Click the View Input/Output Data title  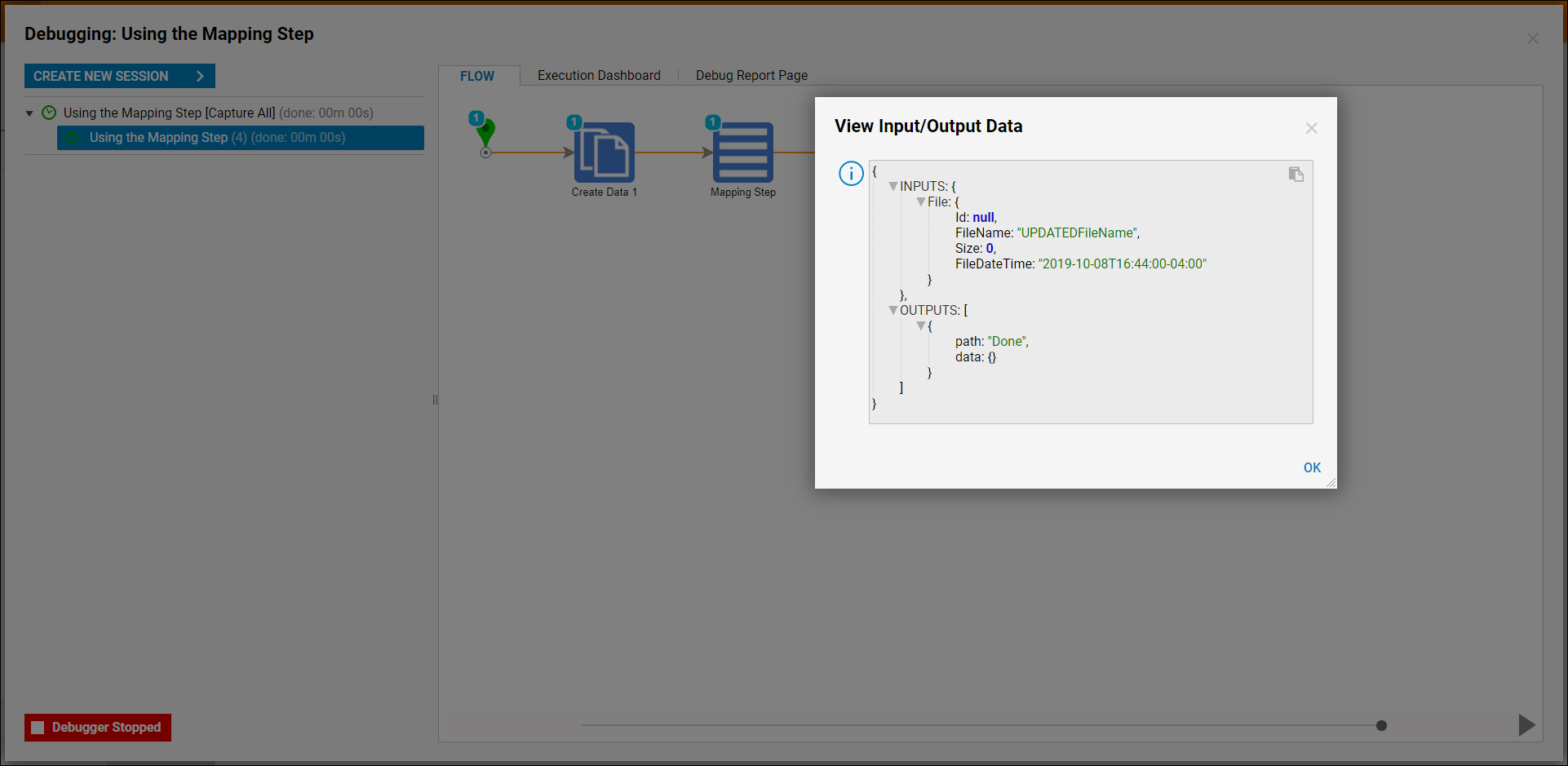point(928,126)
